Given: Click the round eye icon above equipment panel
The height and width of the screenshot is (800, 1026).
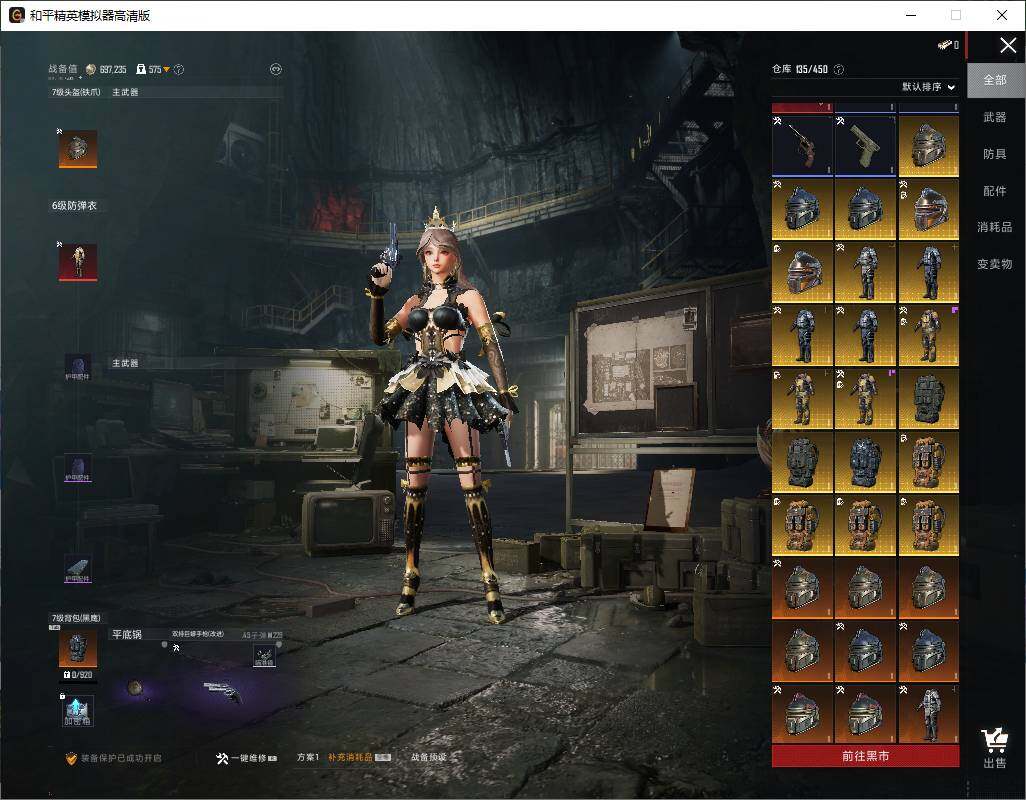Looking at the screenshot, I should coord(275,69).
